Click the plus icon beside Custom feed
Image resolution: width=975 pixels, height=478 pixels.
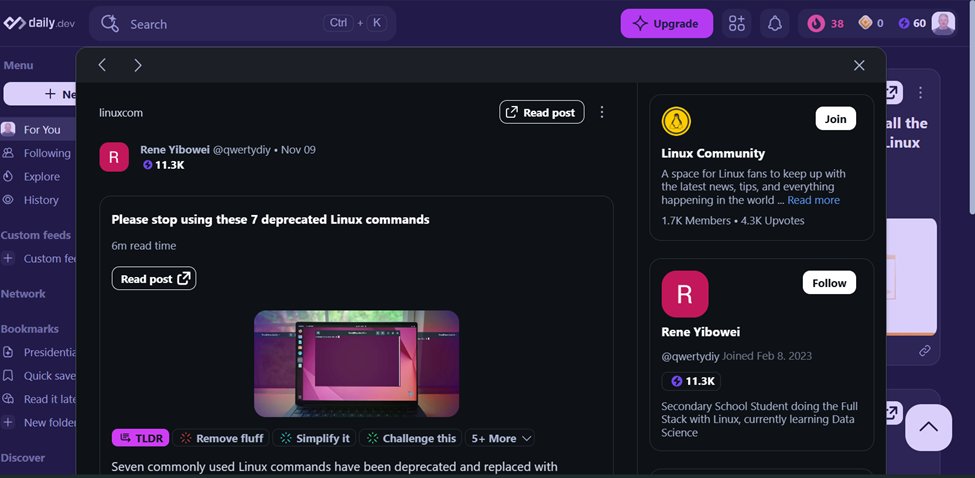point(8,258)
